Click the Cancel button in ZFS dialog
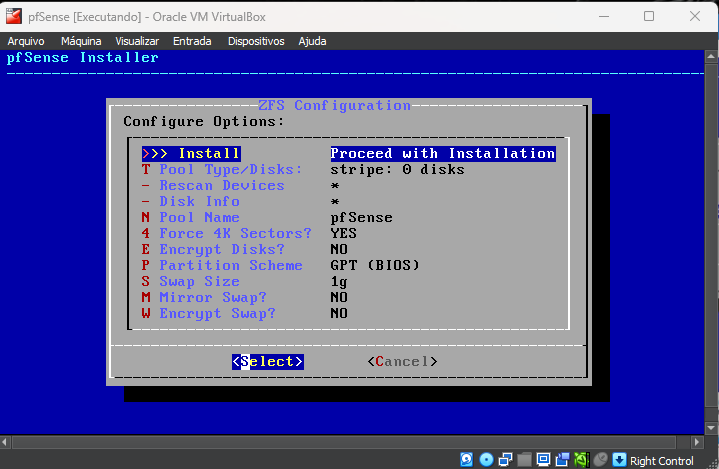 click(x=402, y=362)
